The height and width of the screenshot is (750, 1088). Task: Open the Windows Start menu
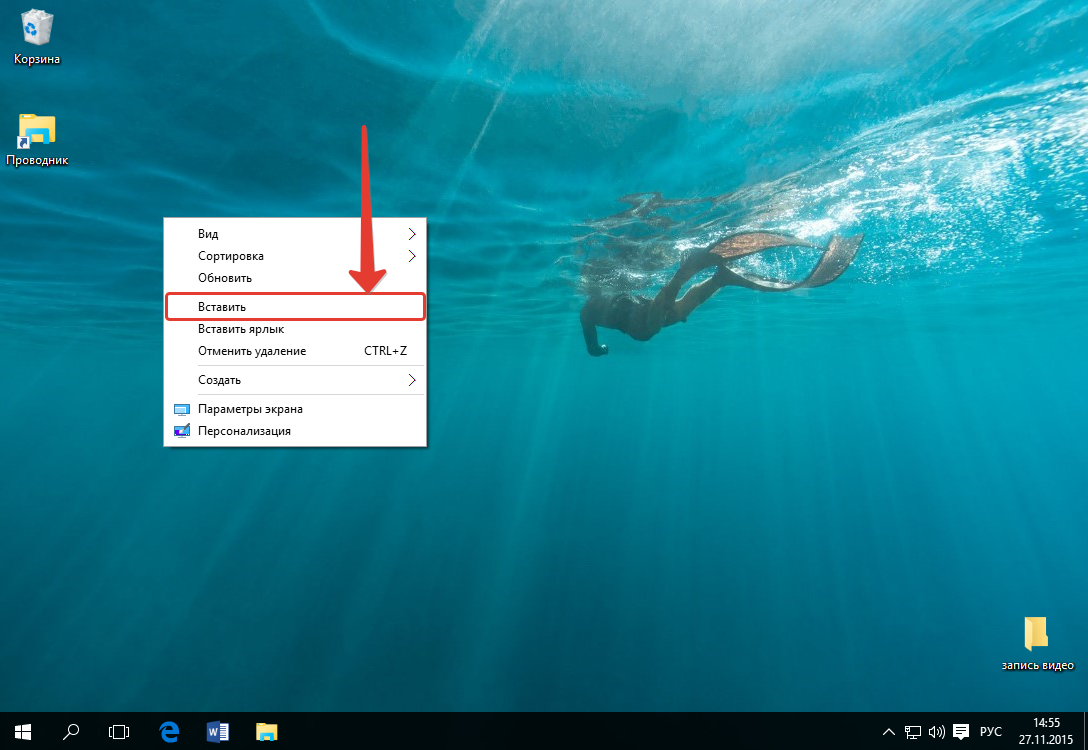tap(23, 732)
